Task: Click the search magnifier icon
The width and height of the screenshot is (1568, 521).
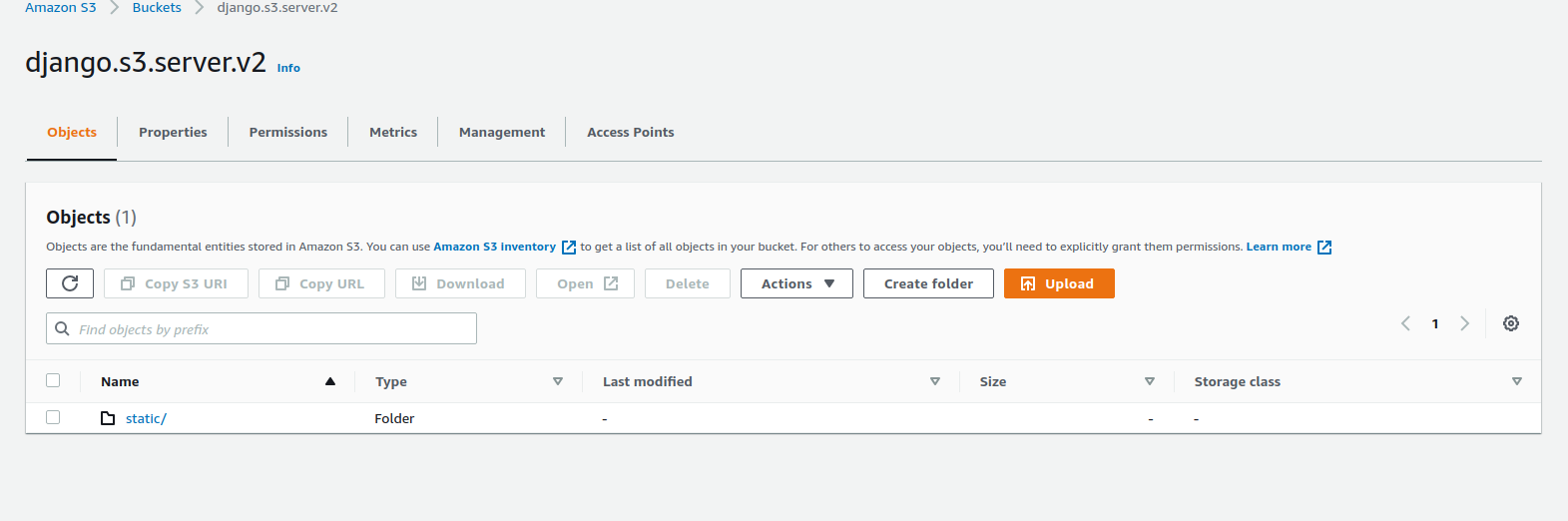Action: [x=62, y=328]
